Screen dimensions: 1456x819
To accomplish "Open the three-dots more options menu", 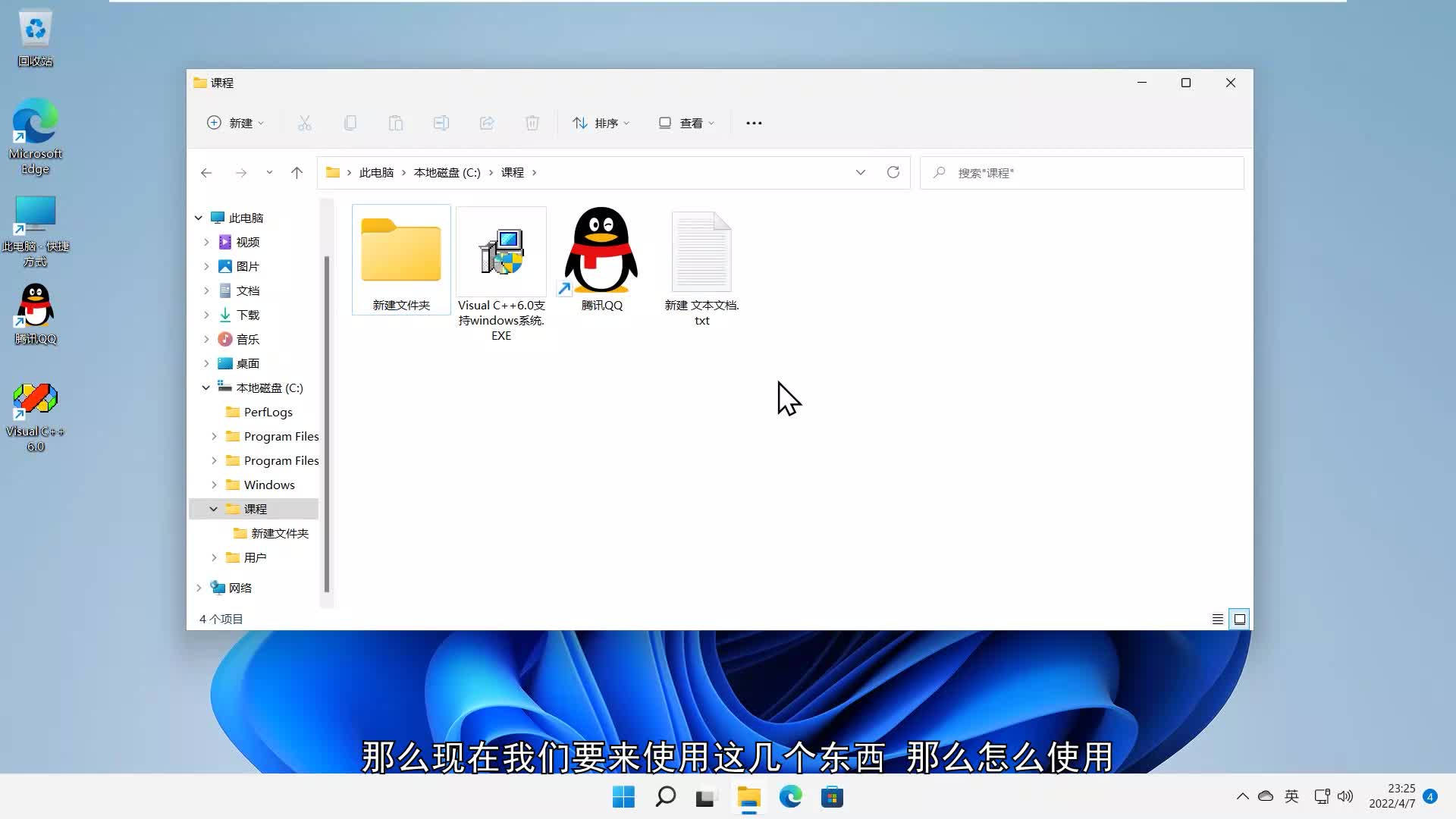I will tap(754, 123).
